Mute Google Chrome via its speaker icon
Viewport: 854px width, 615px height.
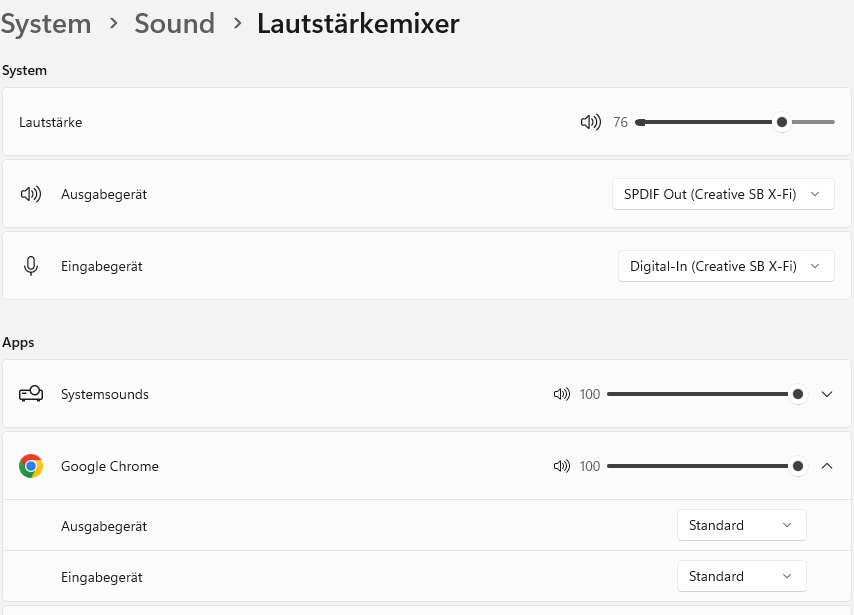click(562, 466)
